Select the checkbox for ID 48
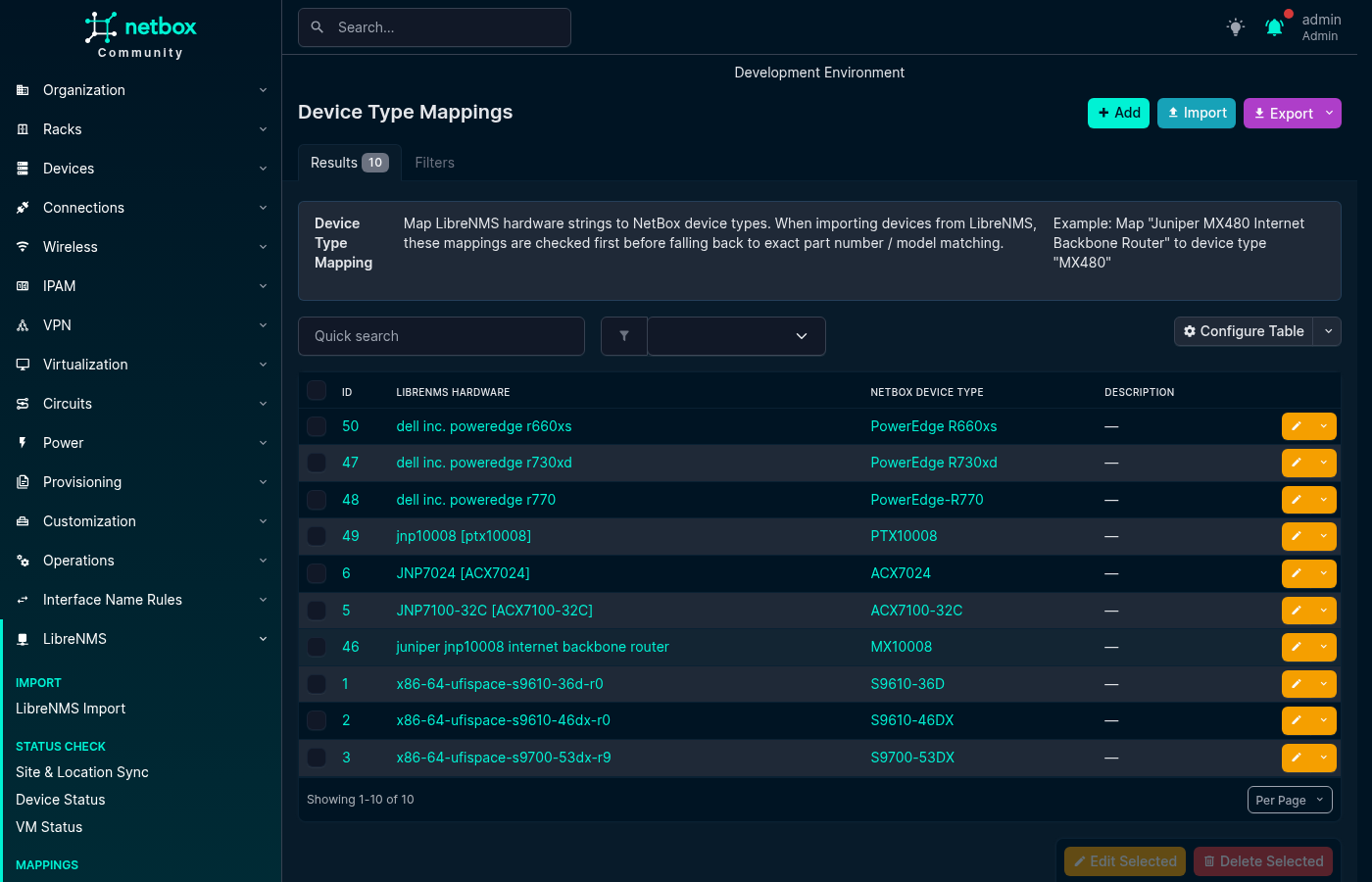The image size is (1372, 882). click(x=317, y=500)
